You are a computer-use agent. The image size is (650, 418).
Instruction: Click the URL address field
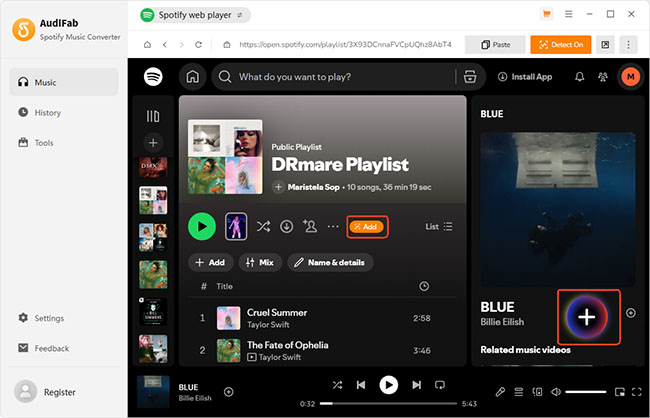coord(344,45)
